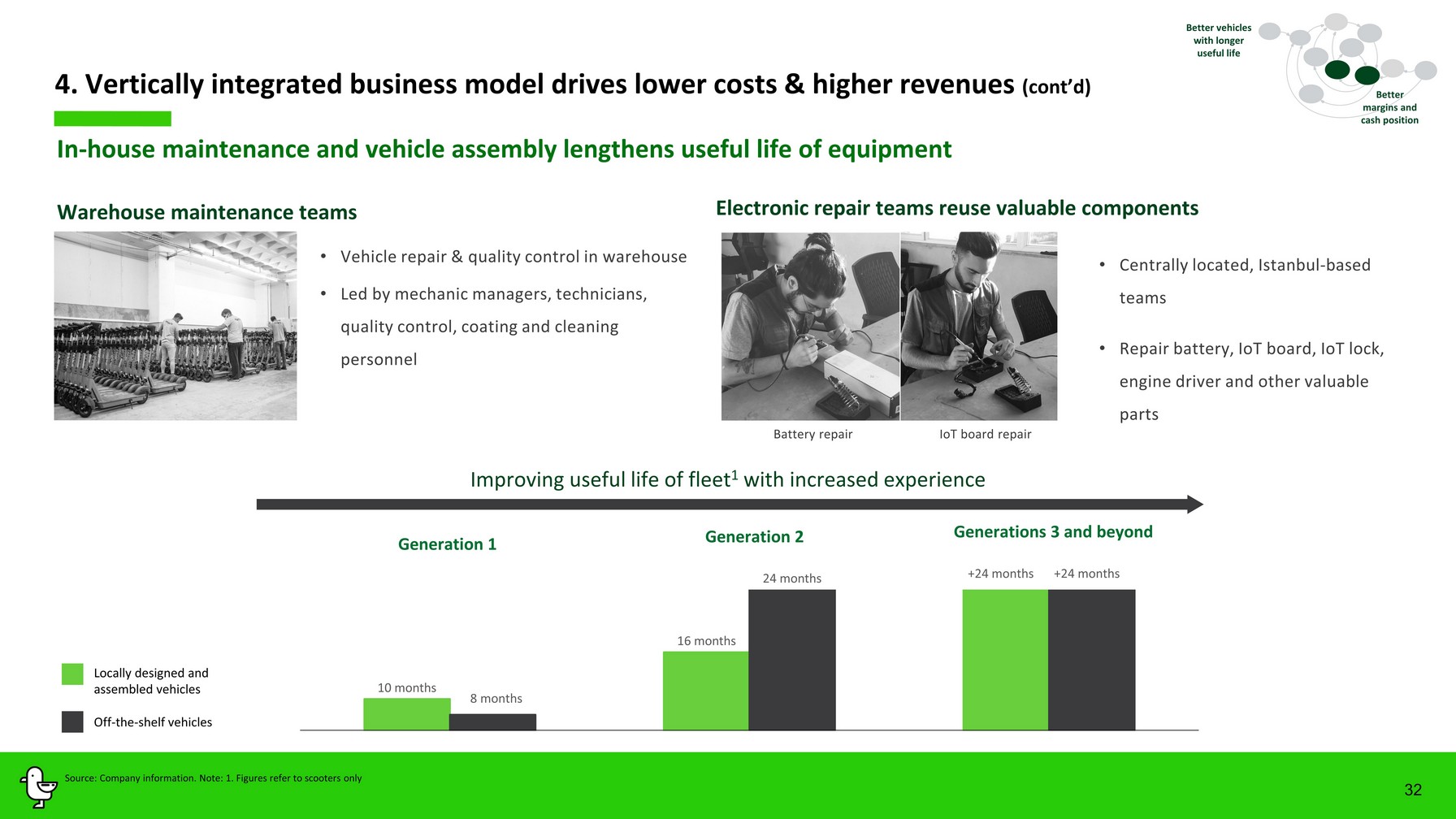This screenshot has height=819, width=1456.
Task: Click the left dark green circle in the diagram
Action: (x=1337, y=70)
